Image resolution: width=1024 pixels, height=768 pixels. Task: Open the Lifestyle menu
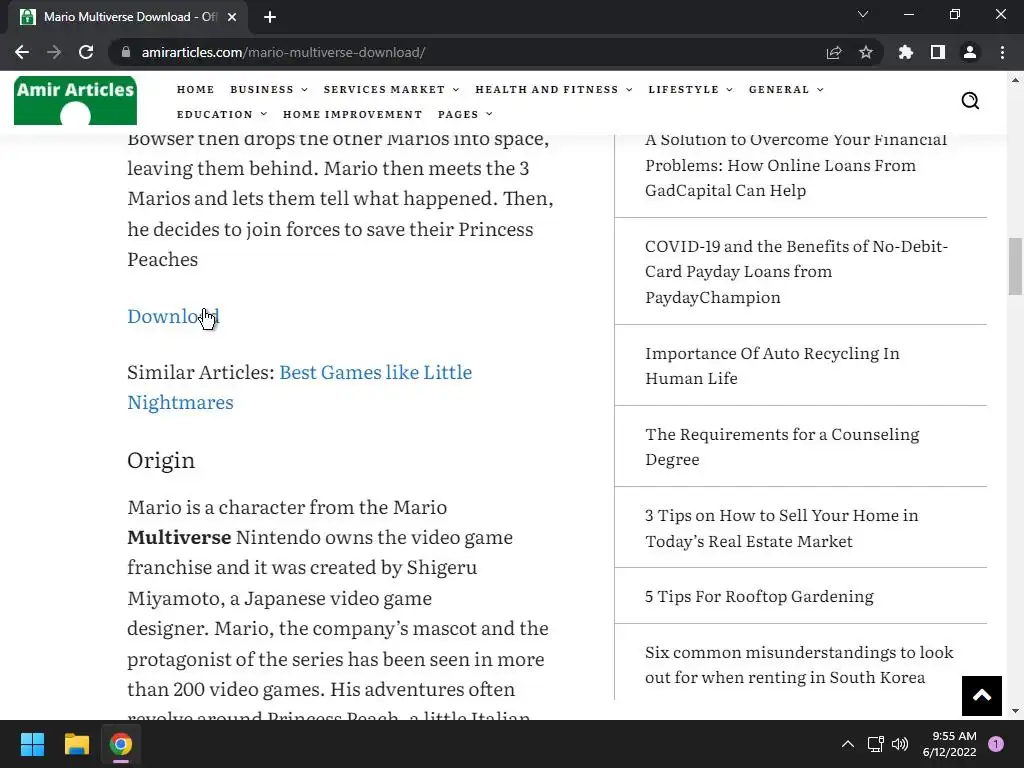pos(683,89)
